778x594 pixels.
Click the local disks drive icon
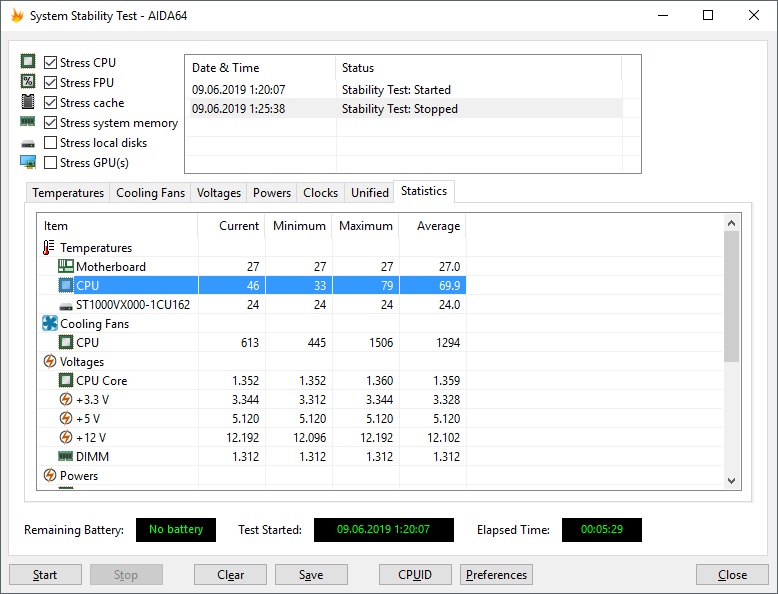[28, 144]
